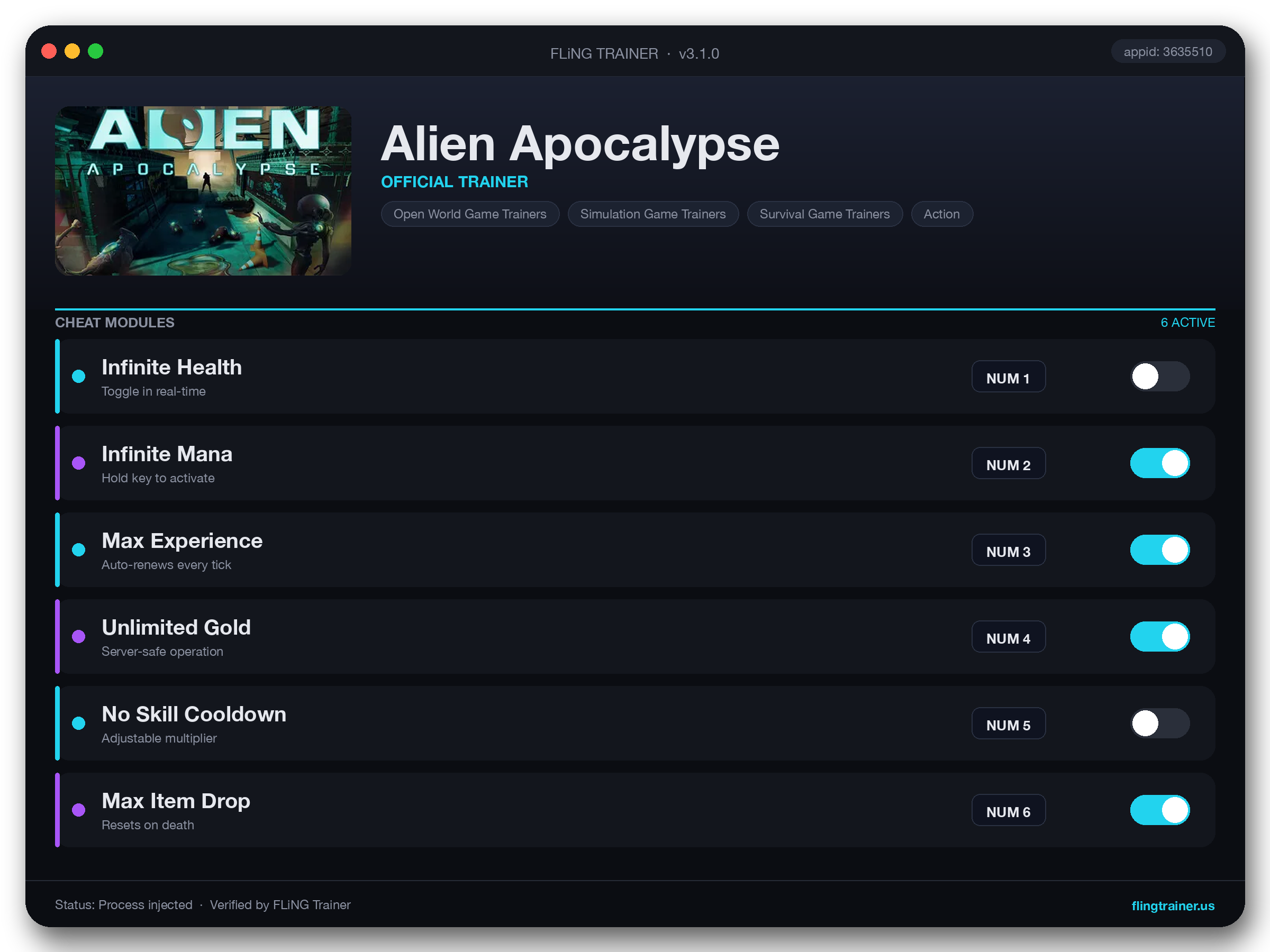This screenshot has width=1270, height=952.
Task: Select the Infinite Health module title
Action: [171, 367]
